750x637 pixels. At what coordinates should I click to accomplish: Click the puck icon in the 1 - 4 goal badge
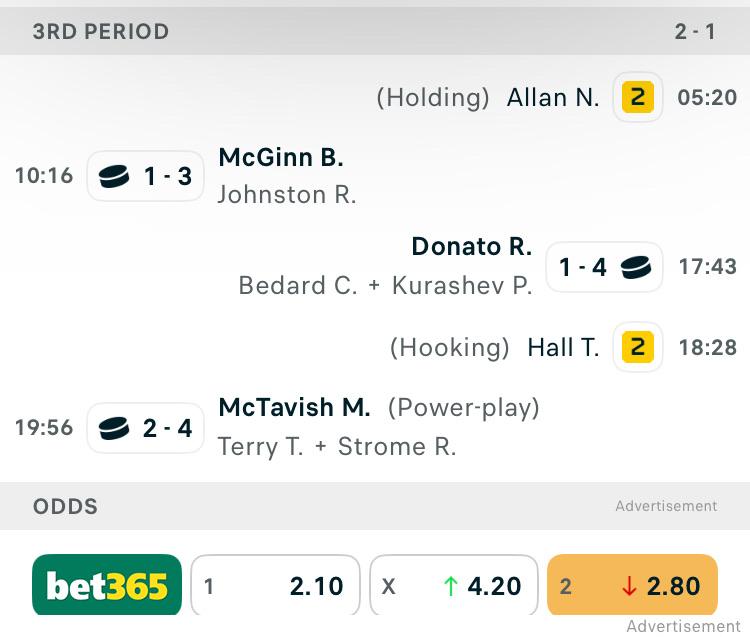(x=636, y=267)
